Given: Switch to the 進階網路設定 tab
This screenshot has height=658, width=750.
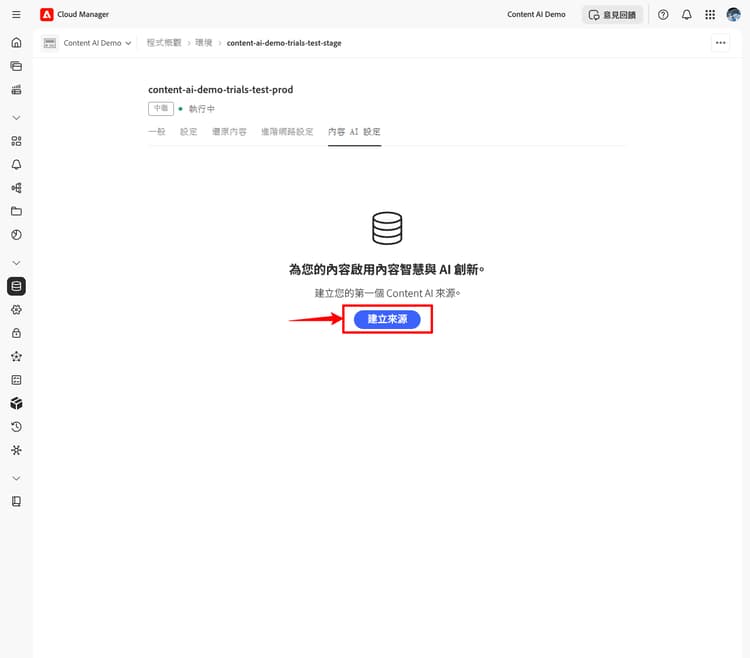Looking at the screenshot, I should tap(287, 132).
